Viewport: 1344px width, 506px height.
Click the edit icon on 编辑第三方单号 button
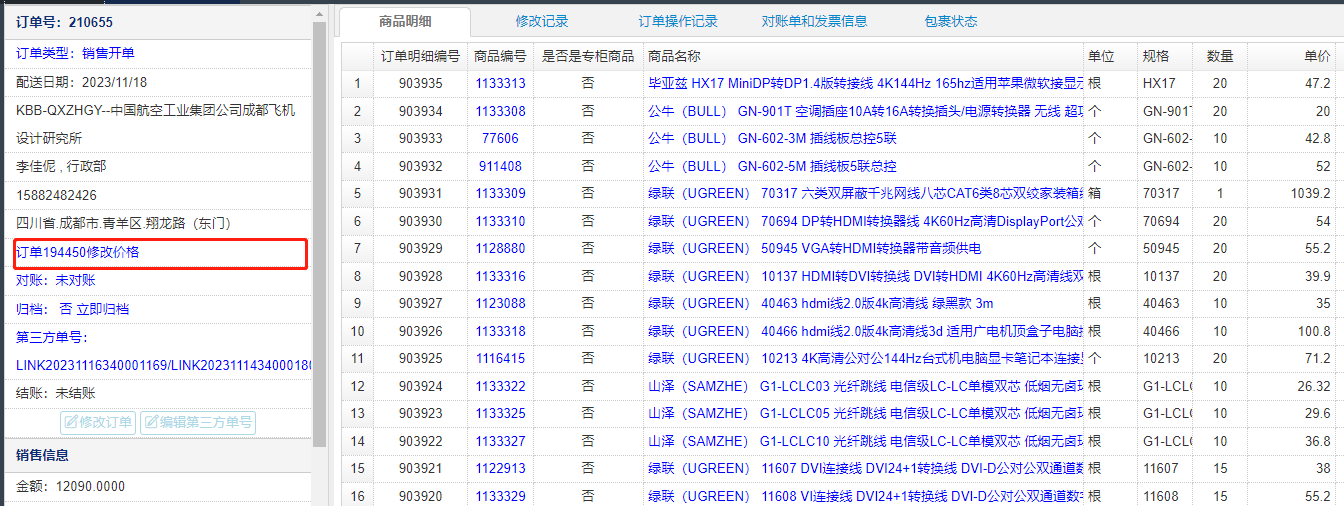(151, 423)
